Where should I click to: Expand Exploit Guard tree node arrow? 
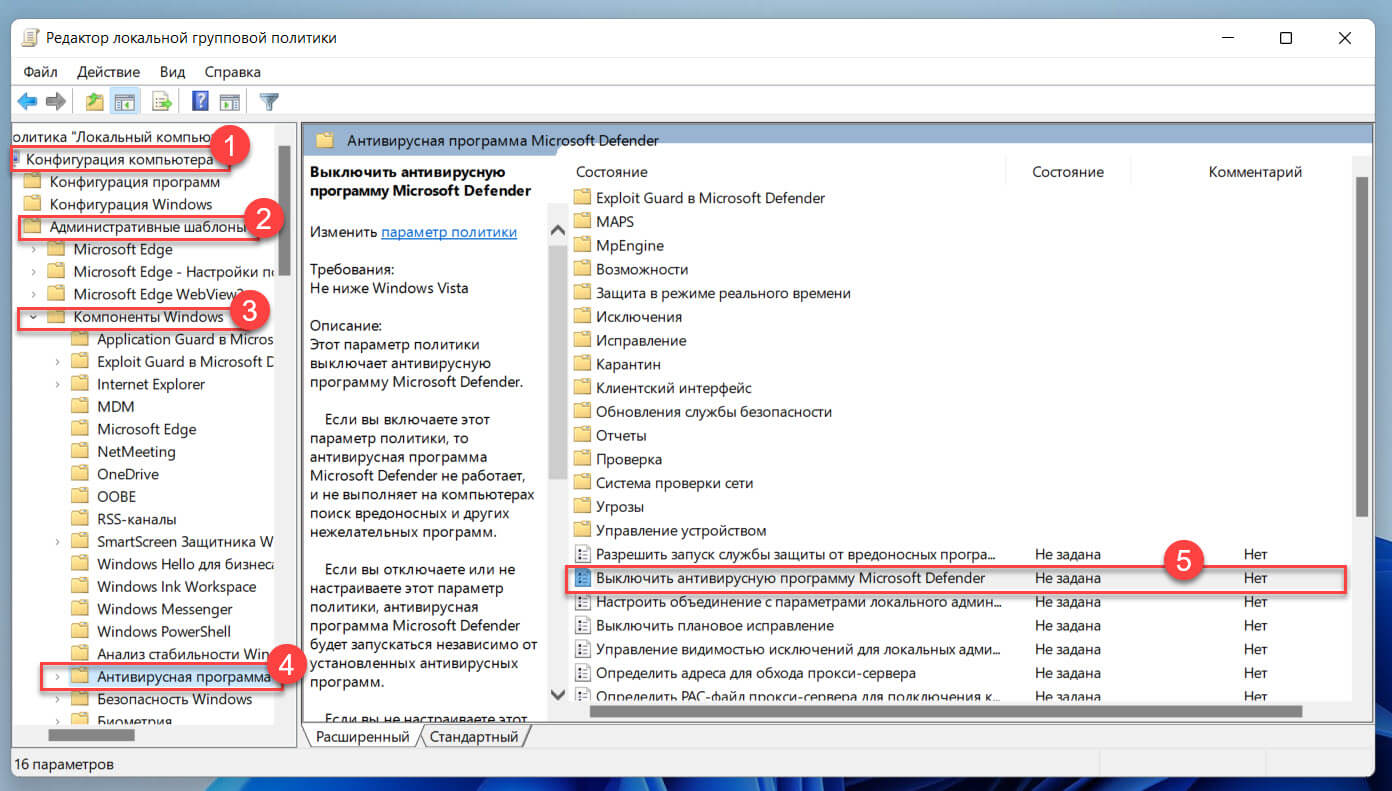[57, 361]
